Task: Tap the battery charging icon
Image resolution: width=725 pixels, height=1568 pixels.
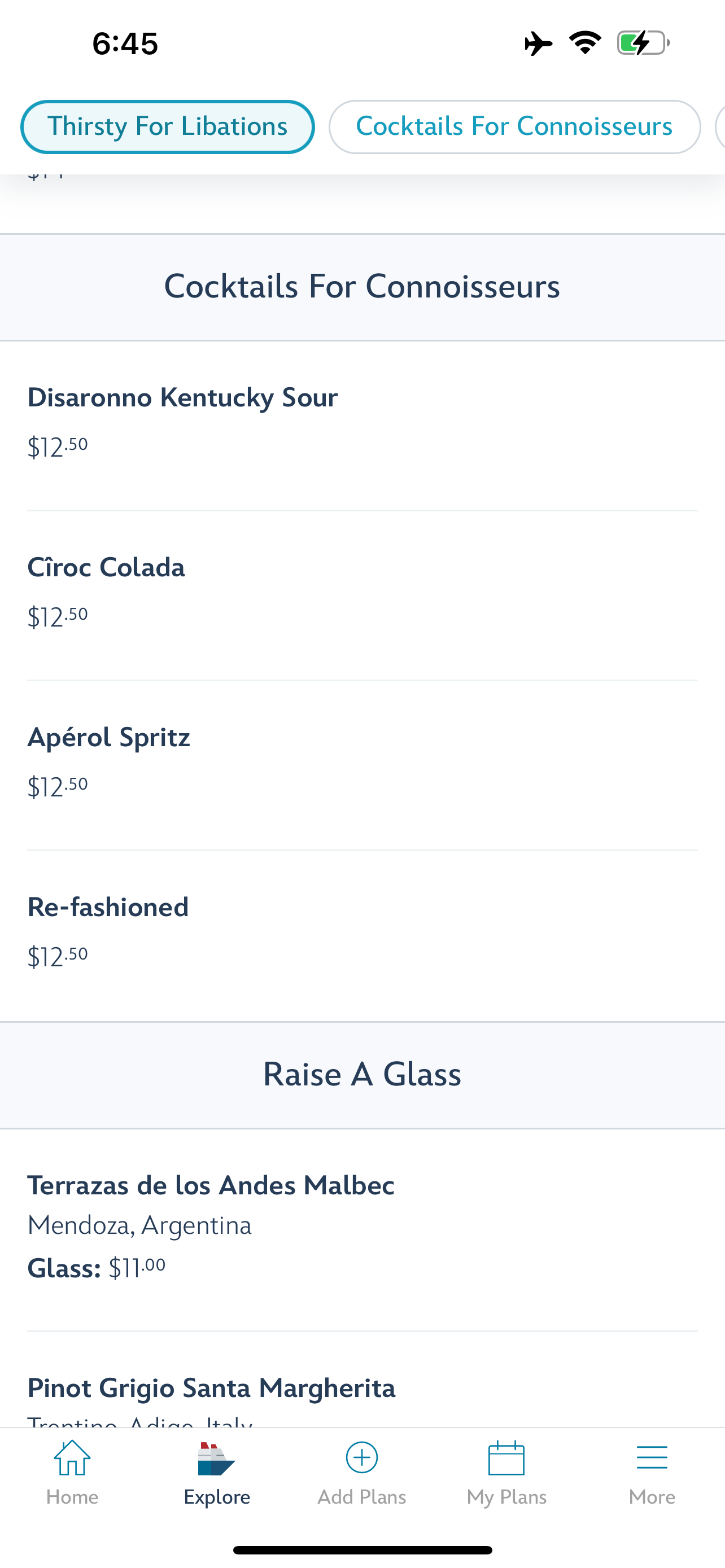Action: coord(643,43)
